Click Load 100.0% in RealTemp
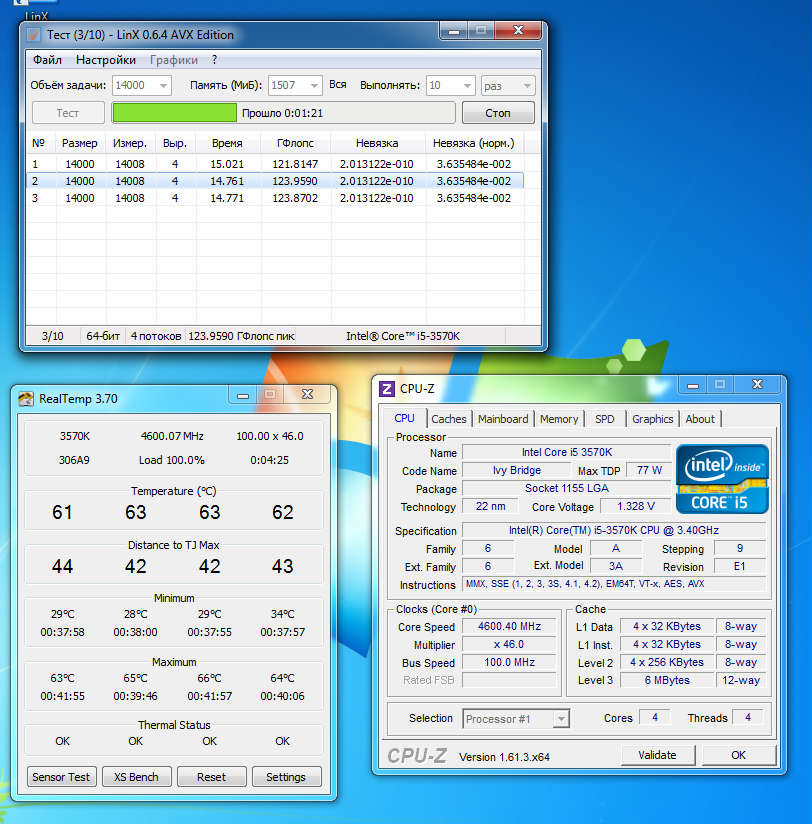The width and height of the screenshot is (812, 824). 172,460
